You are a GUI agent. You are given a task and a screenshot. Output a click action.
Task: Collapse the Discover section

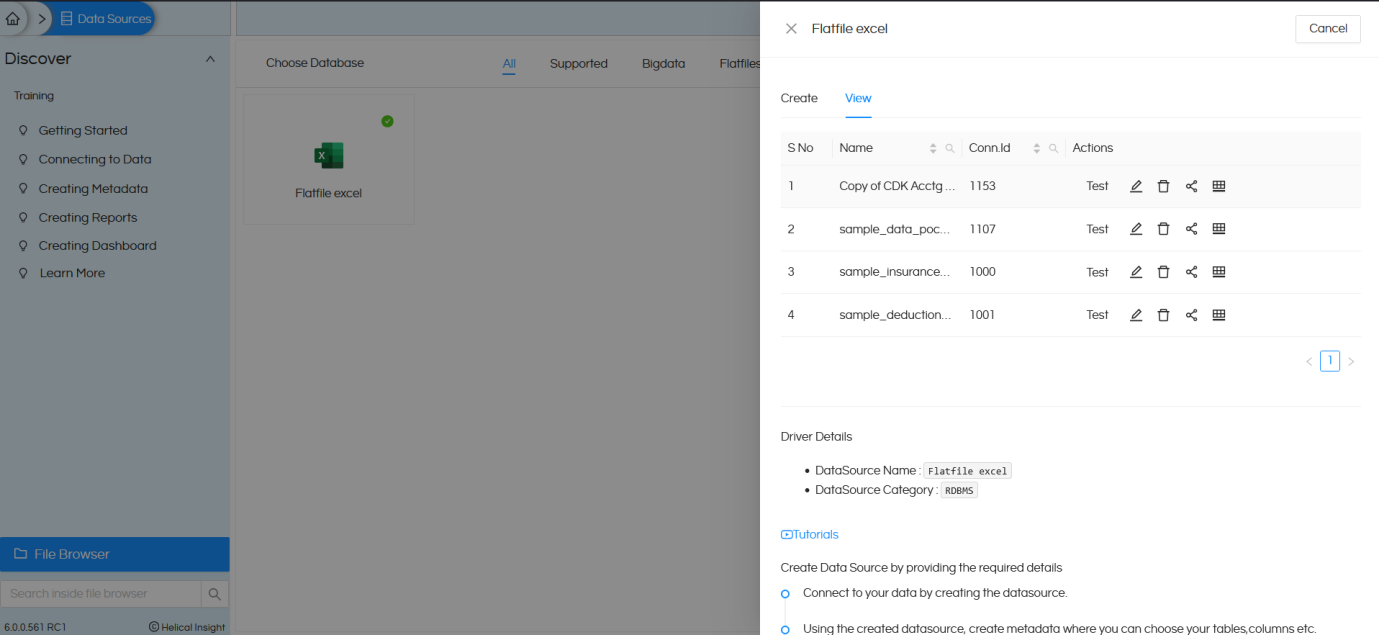coord(210,59)
